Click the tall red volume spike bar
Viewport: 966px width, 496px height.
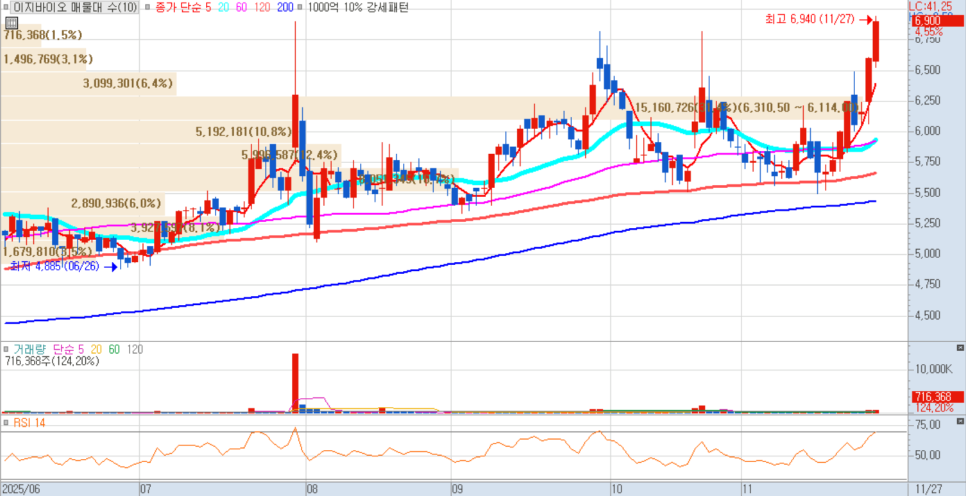click(x=295, y=382)
